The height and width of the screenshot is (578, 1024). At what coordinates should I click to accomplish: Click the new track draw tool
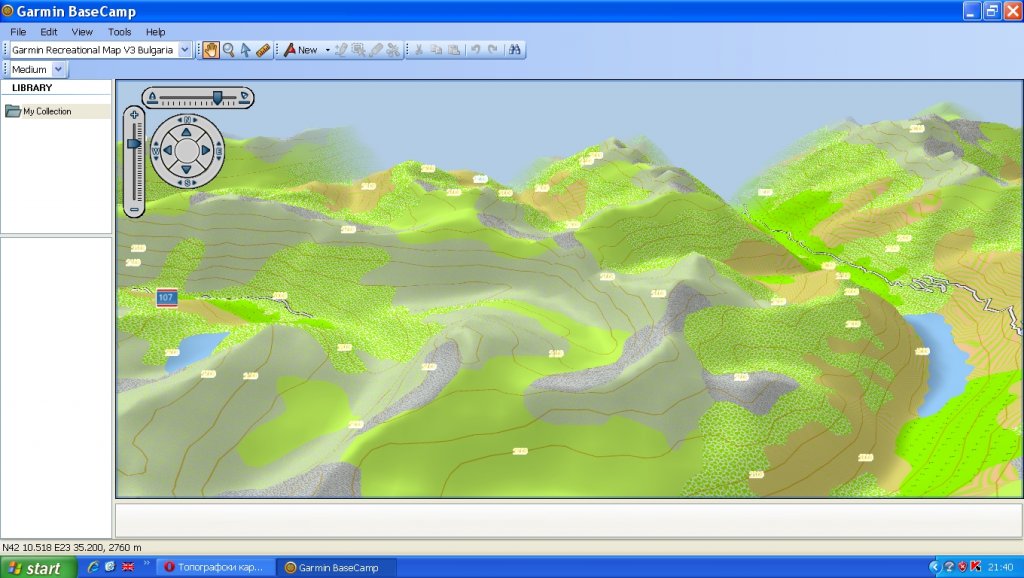(x=341, y=50)
